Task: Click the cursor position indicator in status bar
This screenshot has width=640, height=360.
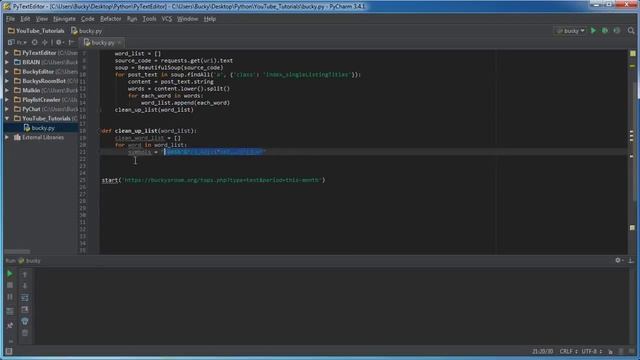Action: point(542,351)
